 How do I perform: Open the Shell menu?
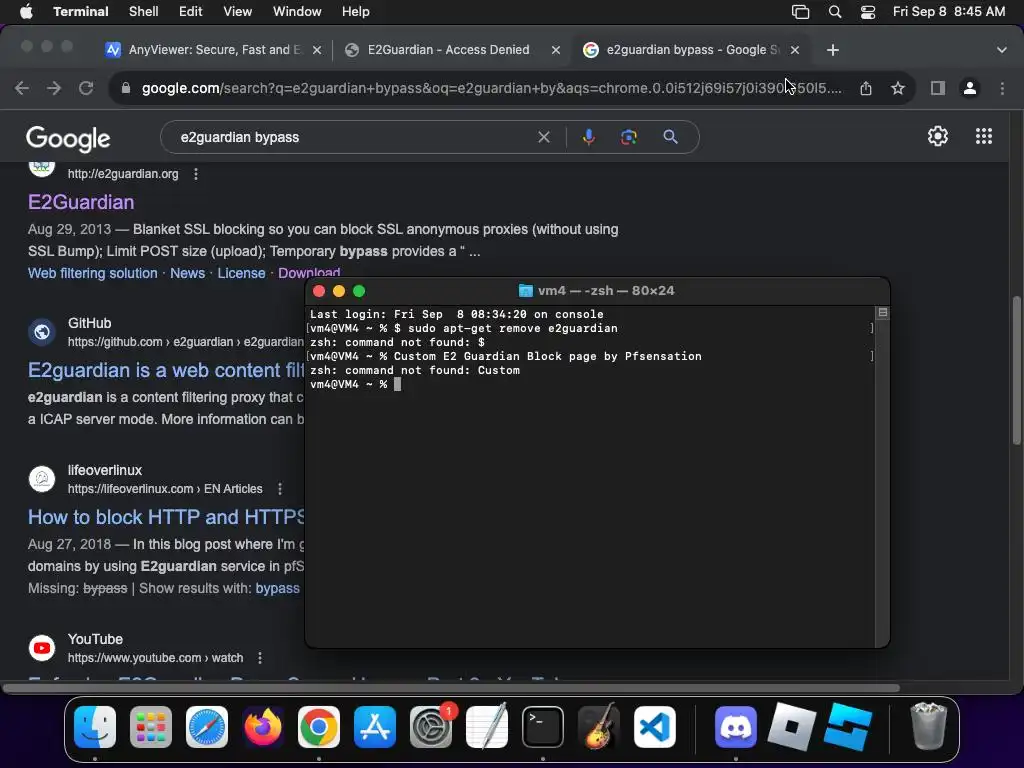143,12
